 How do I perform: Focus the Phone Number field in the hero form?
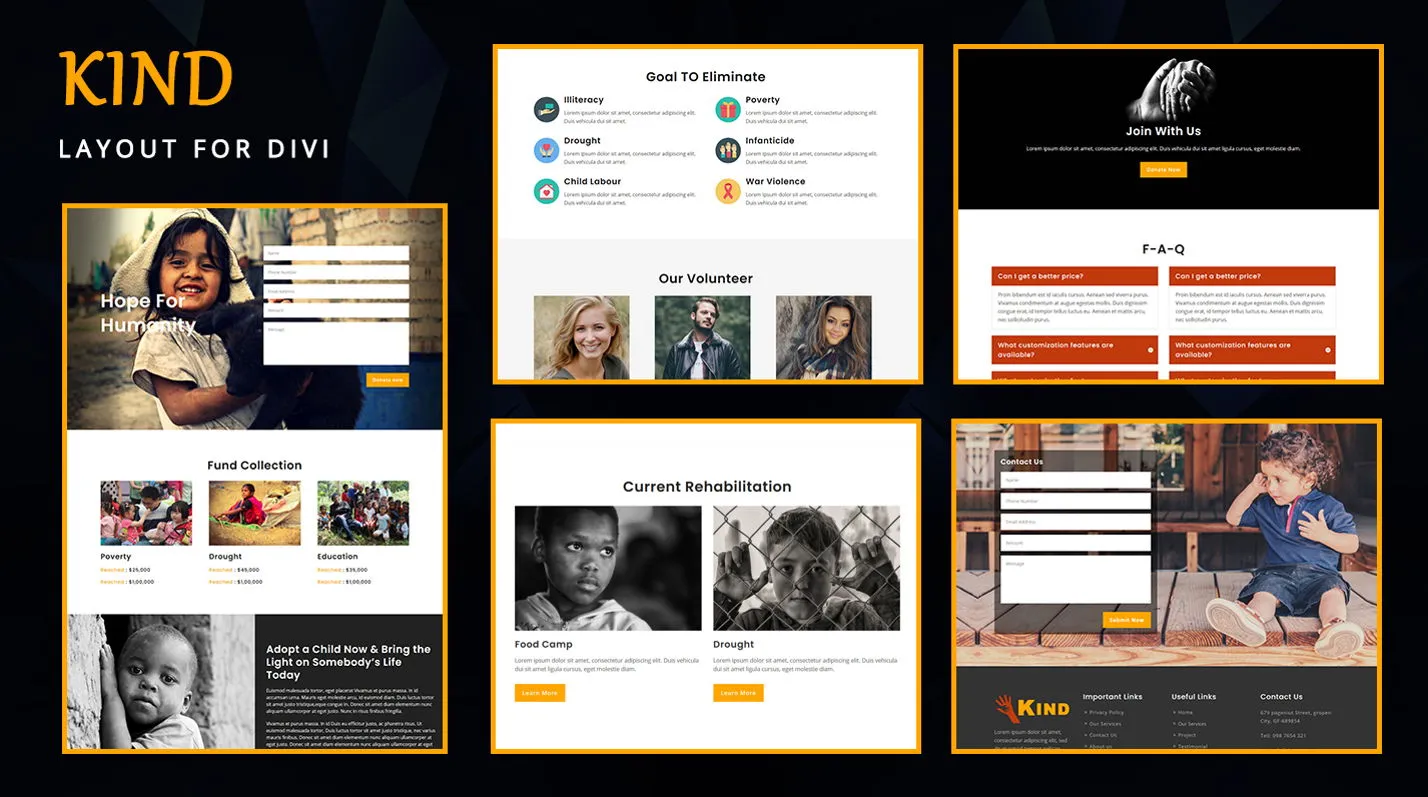point(336,272)
